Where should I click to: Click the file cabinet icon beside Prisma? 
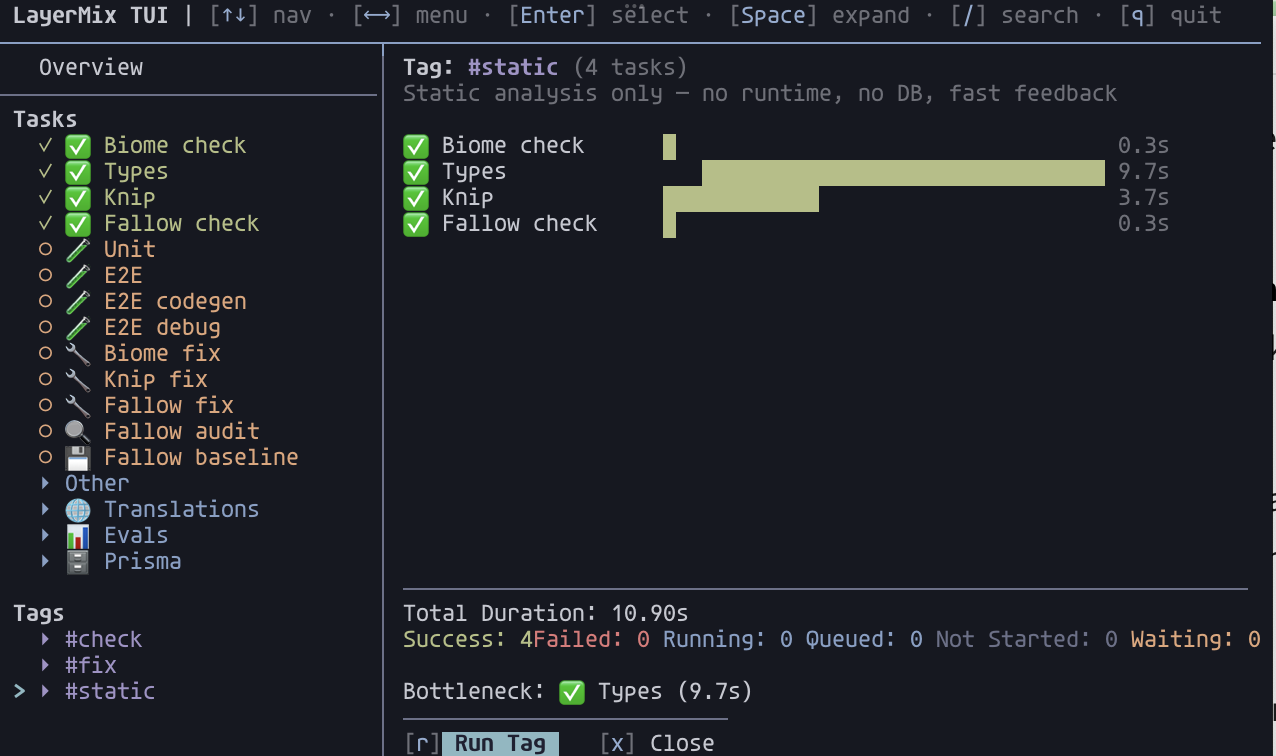[x=78, y=562]
